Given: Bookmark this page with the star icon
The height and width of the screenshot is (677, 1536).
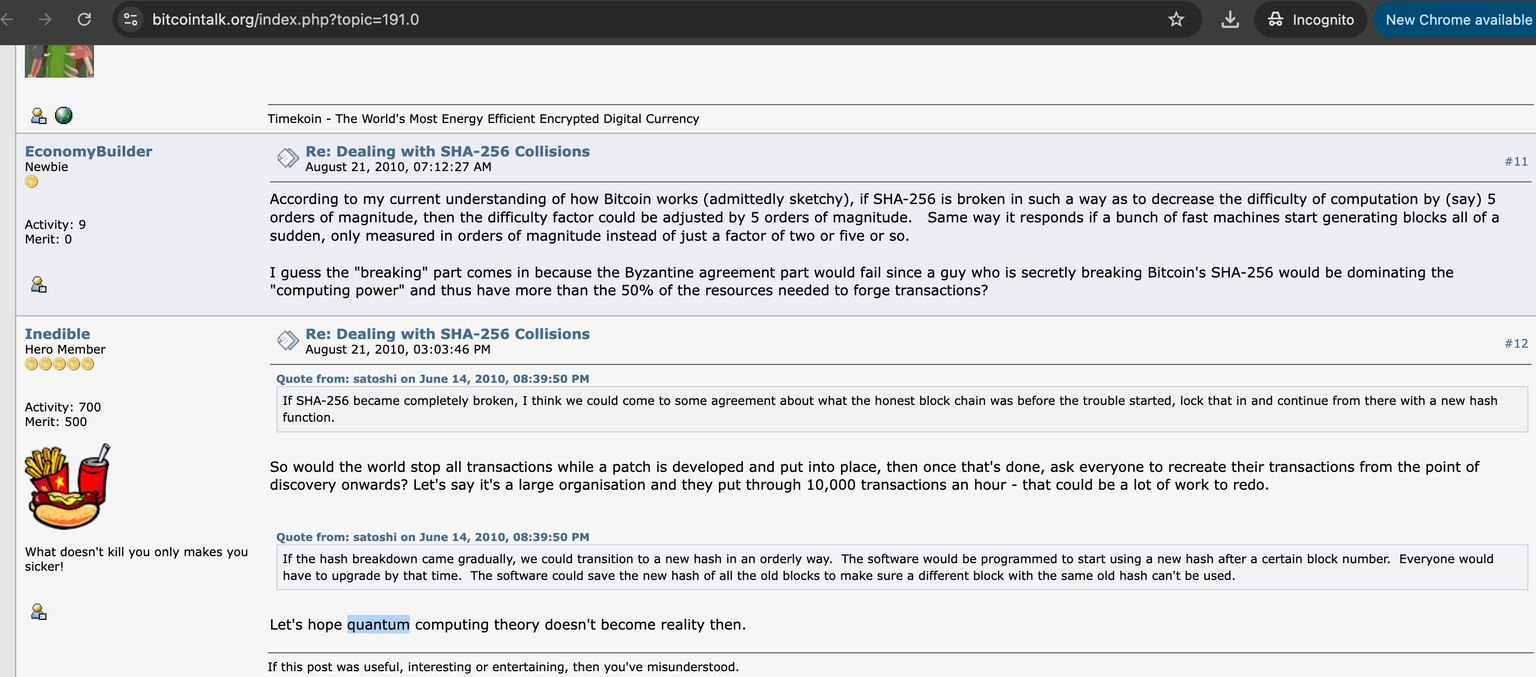Looking at the screenshot, I should (1176, 19).
